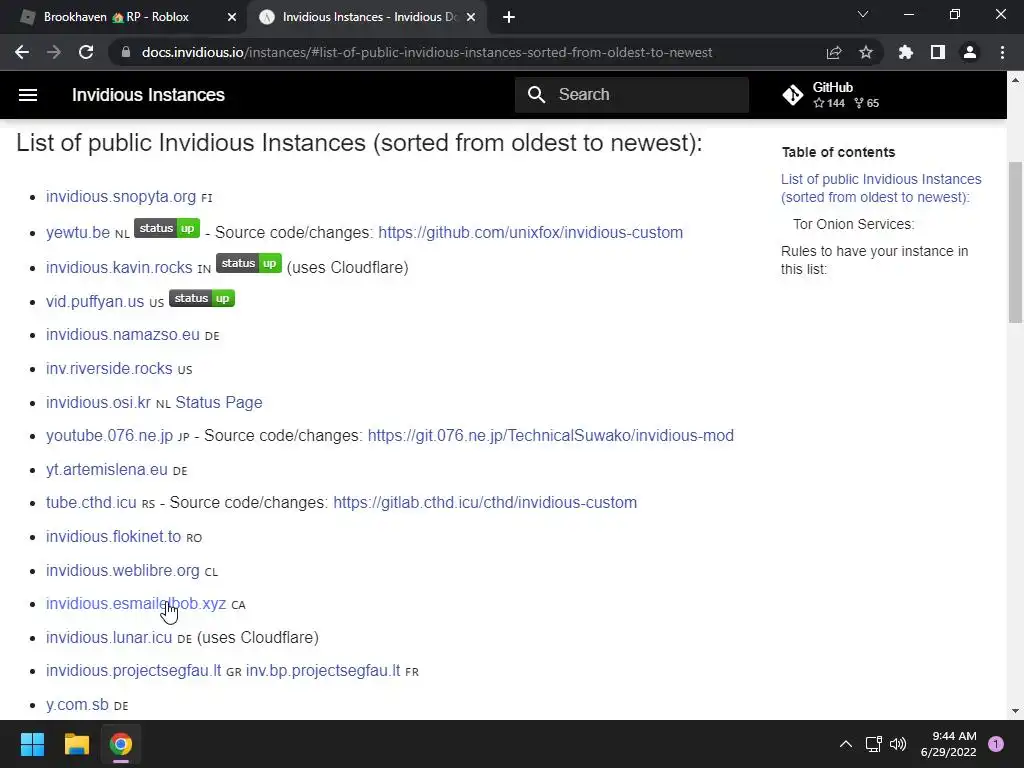Open network status tray icon

point(873,744)
